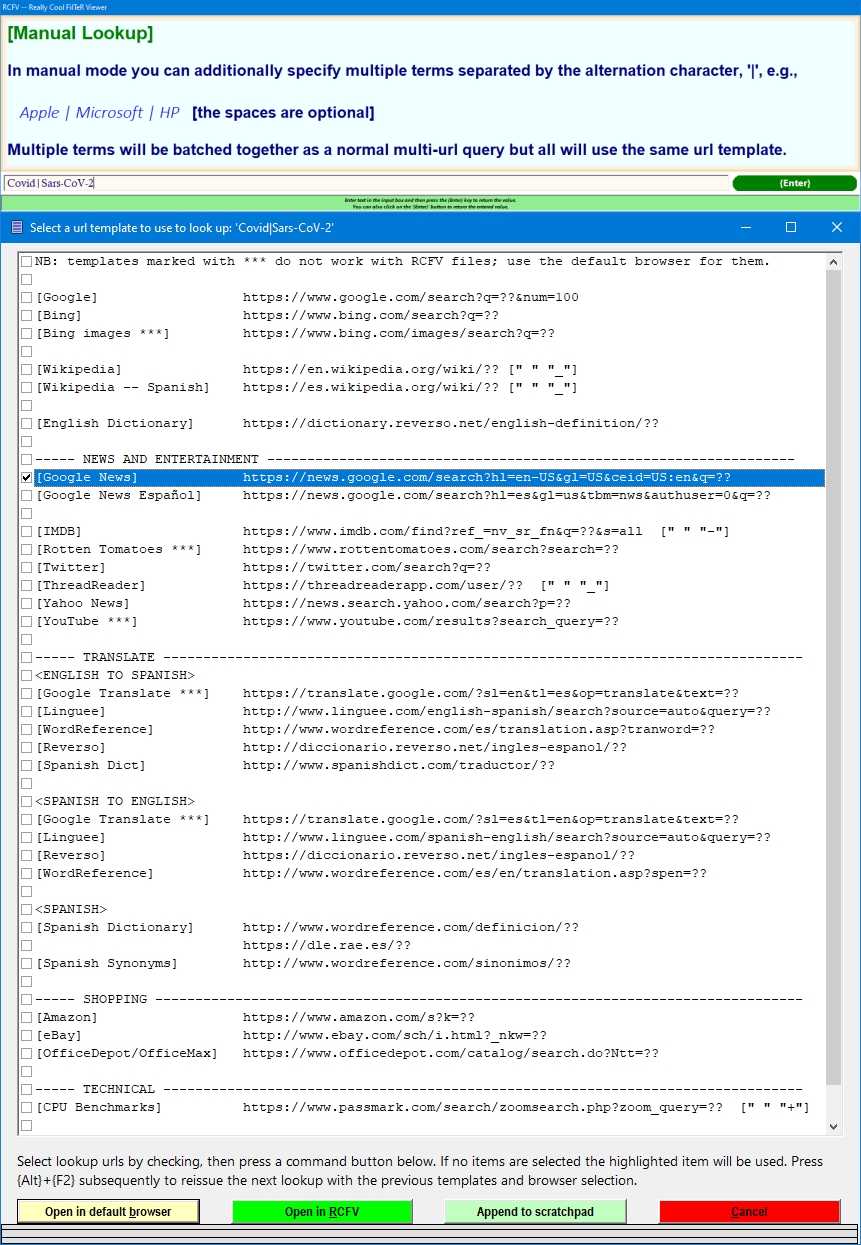The image size is (861, 1245).
Task: Check the [Yahoo News] checkbox
Action: [x=26, y=603]
